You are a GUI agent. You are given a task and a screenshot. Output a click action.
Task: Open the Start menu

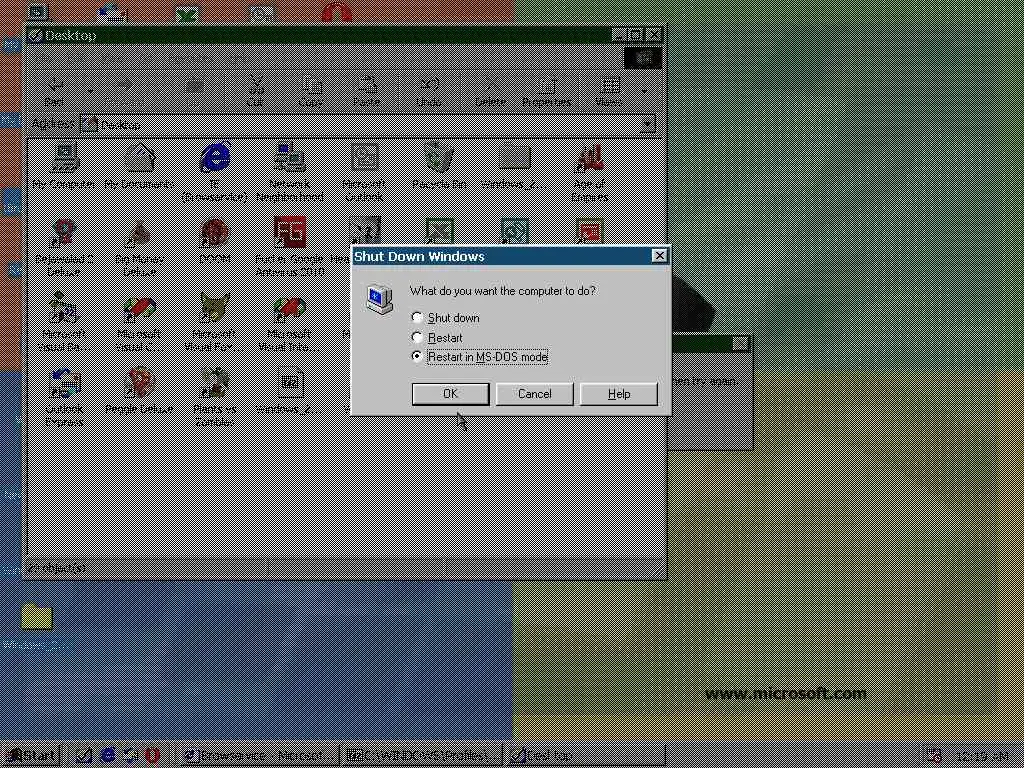(31, 756)
